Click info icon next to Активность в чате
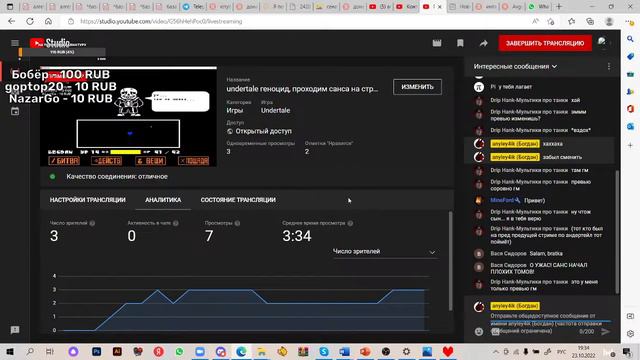 click(176, 223)
